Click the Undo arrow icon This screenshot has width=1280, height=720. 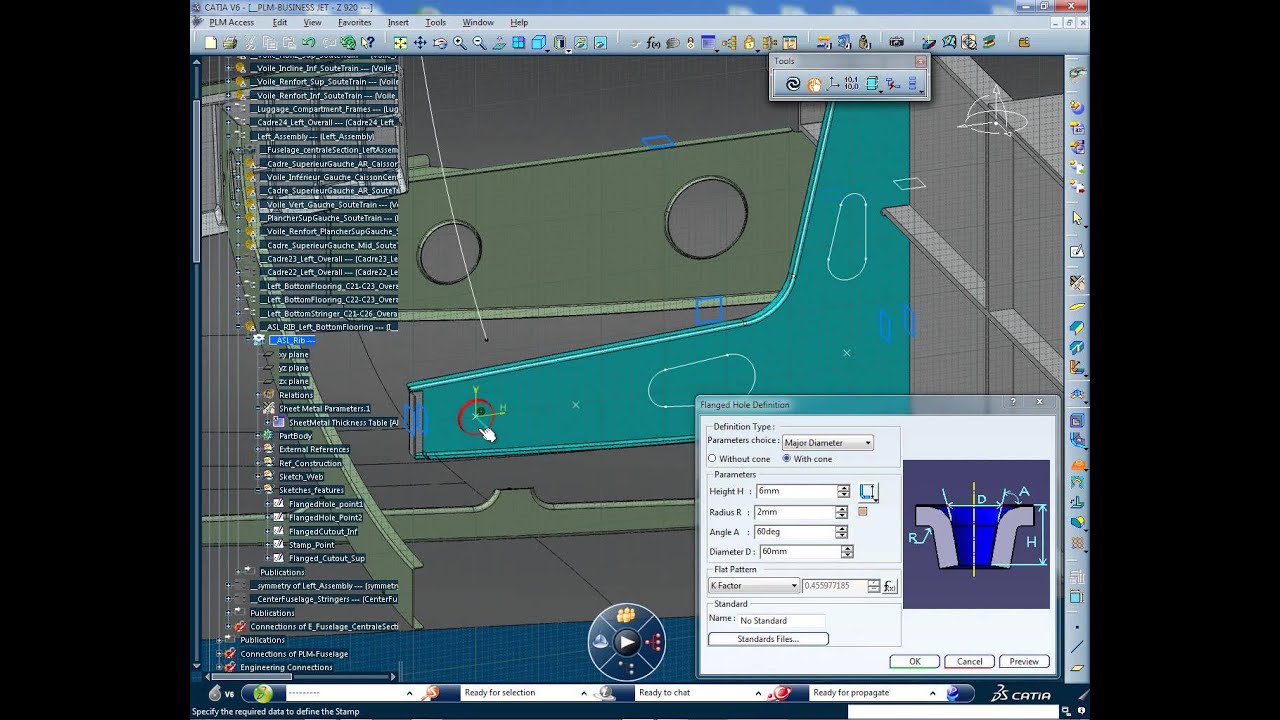coord(309,43)
